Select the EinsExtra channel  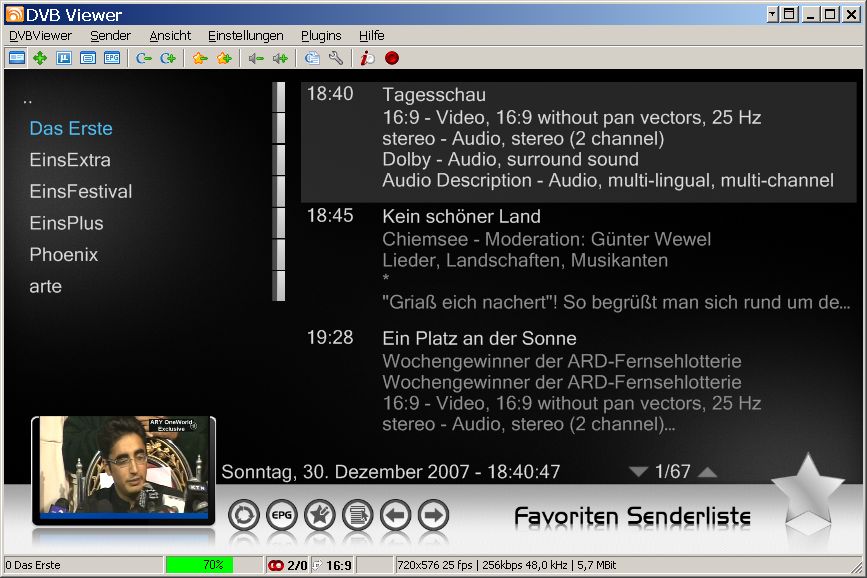70,160
